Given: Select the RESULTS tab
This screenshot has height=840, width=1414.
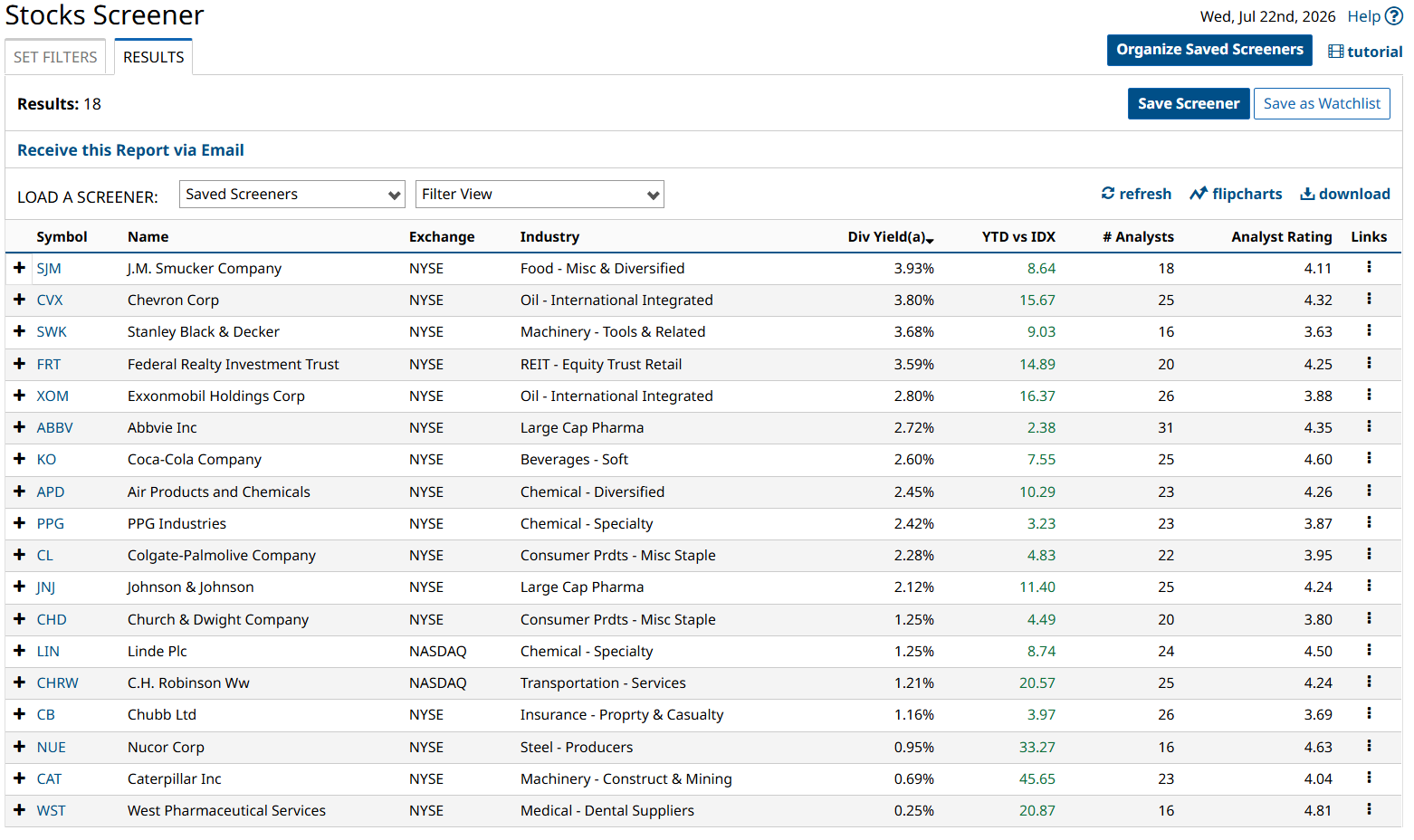Looking at the screenshot, I should [x=153, y=57].
